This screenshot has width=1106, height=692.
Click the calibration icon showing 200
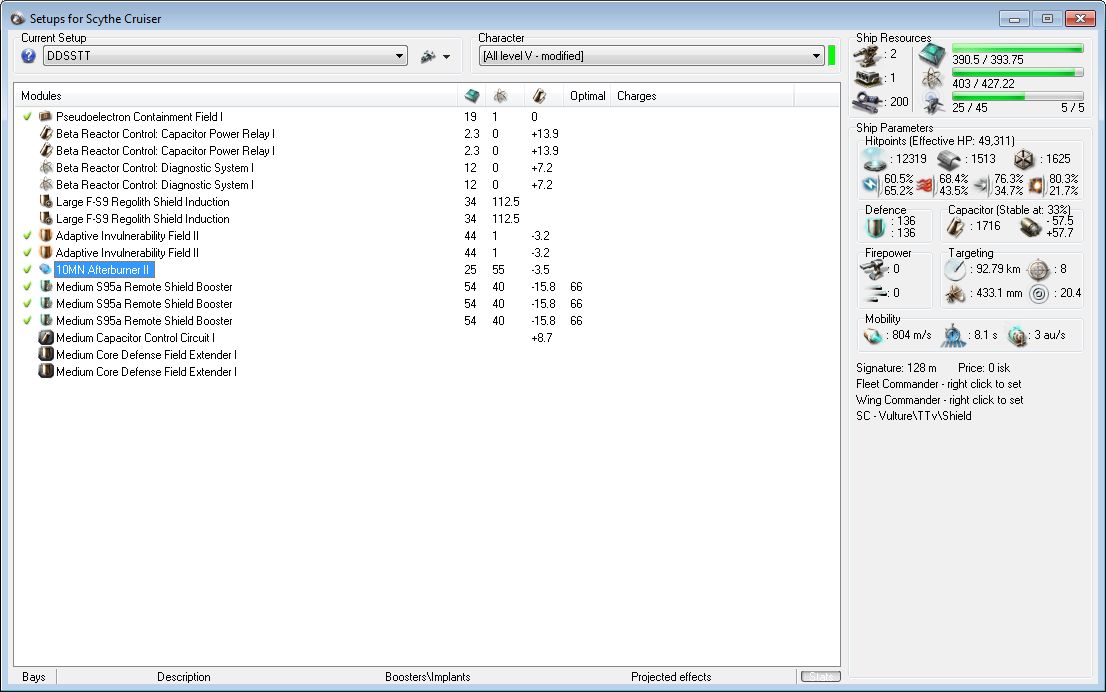pos(868,102)
